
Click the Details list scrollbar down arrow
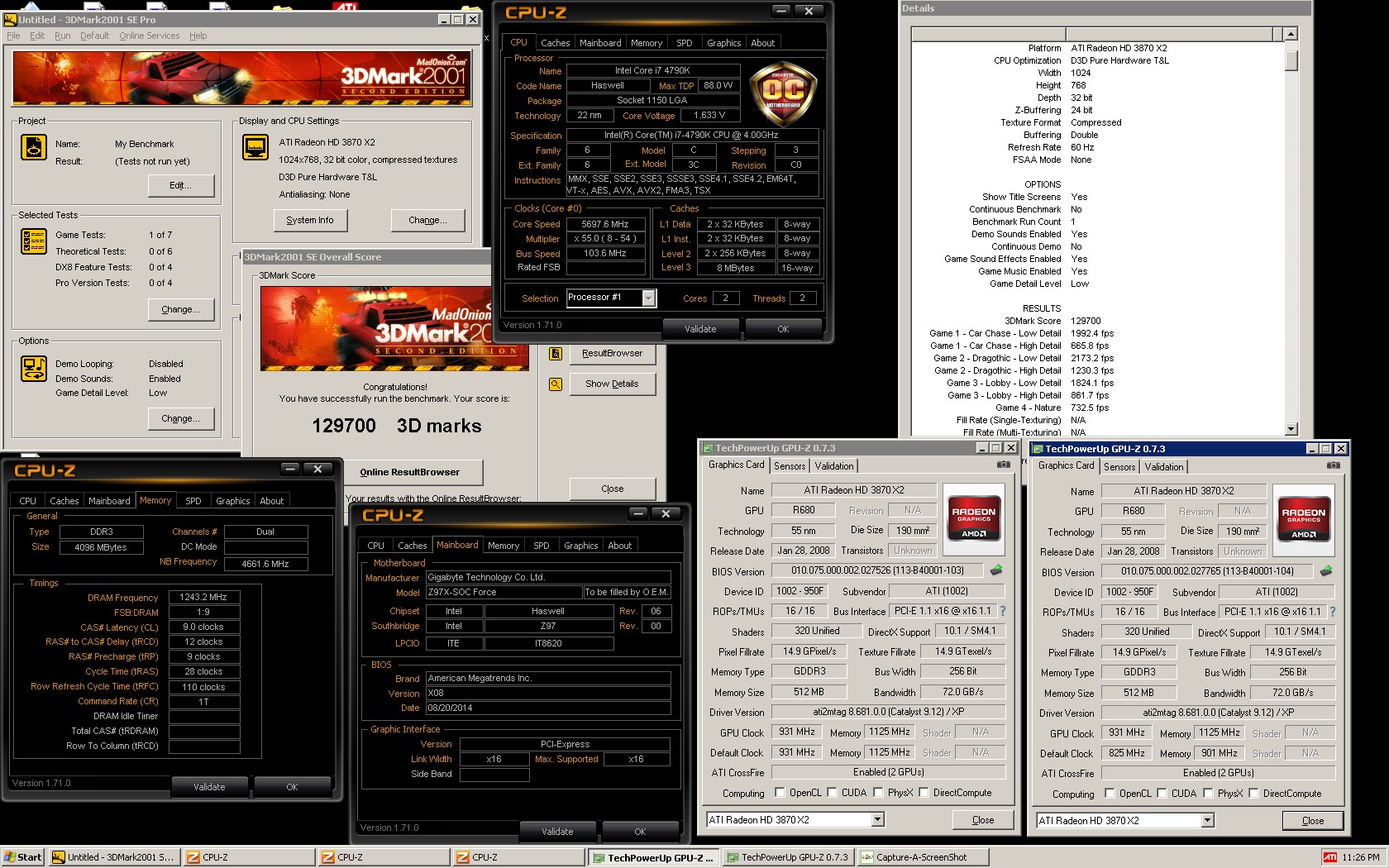point(1291,429)
